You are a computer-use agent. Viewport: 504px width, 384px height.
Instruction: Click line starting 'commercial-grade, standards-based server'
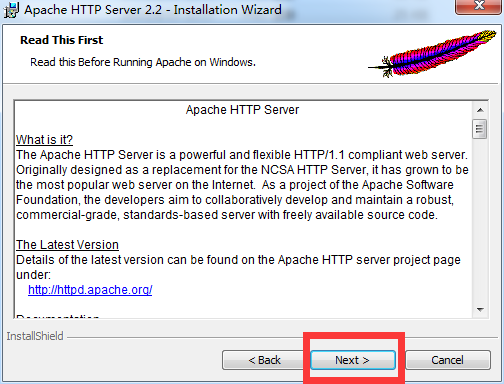click(x=227, y=215)
